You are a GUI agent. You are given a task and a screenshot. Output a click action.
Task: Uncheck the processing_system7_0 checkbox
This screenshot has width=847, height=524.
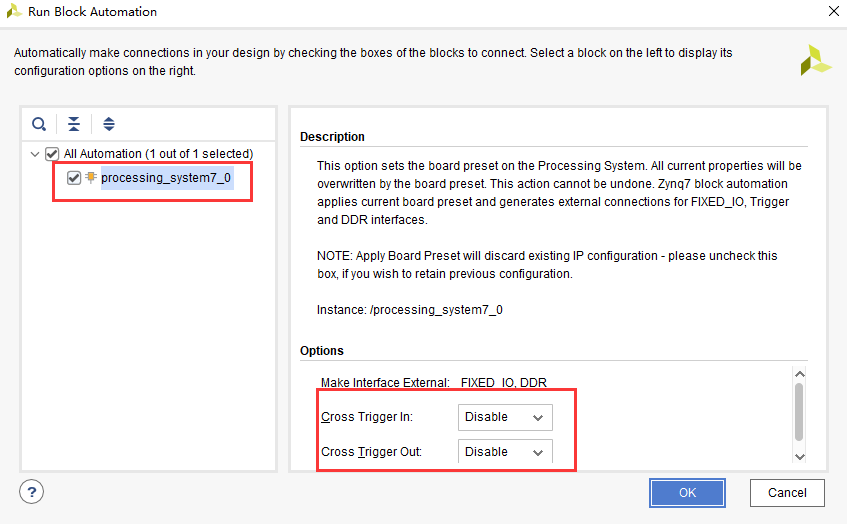pyautogui.click(x=74, y=178)
